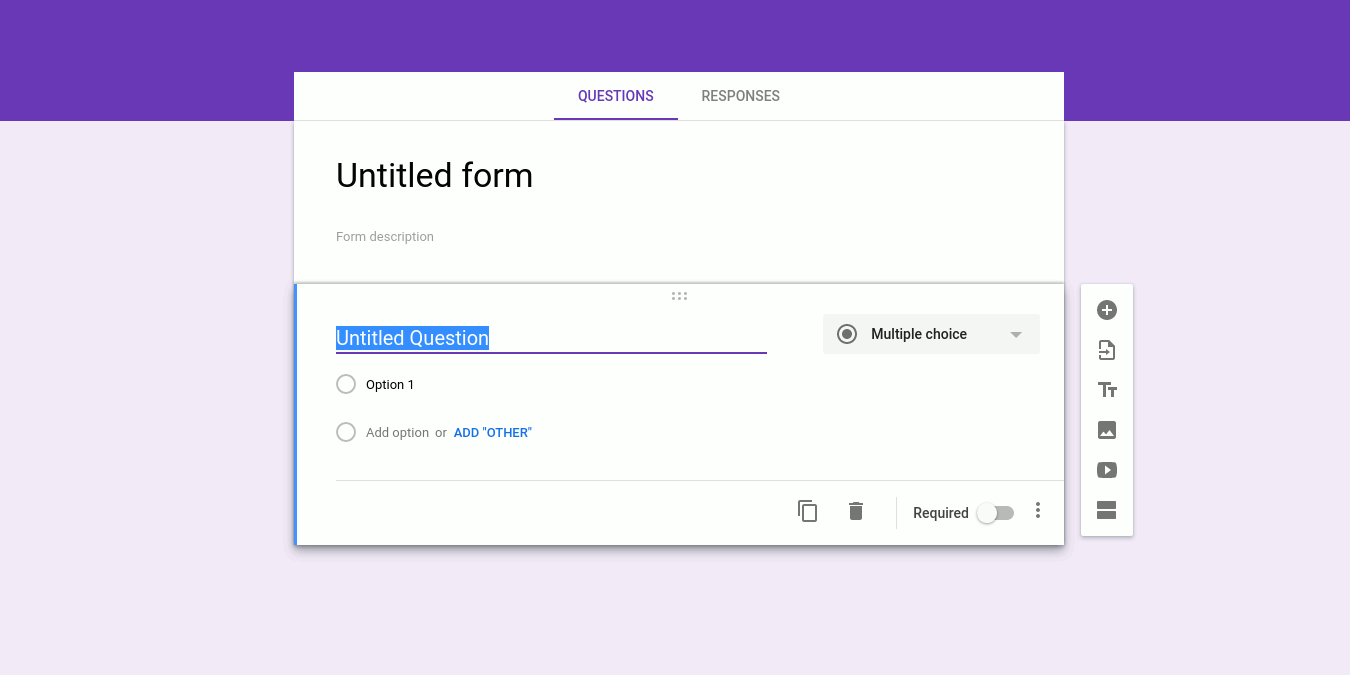Open the Multiple choice question type dropdown
The width and height of the screenshot is (1350, 675).
(x=930, y=333)
